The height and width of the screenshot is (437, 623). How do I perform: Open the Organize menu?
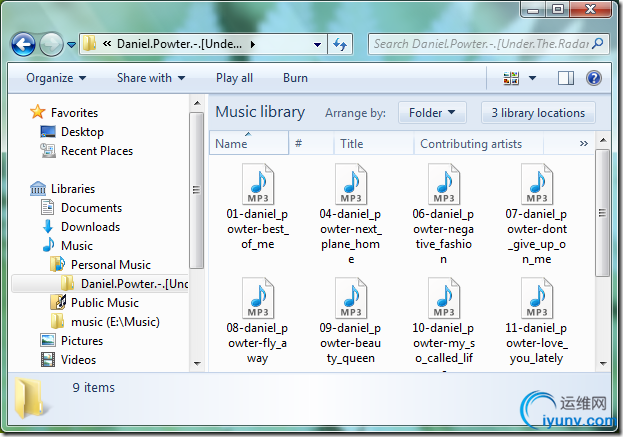tap(56, 78)
